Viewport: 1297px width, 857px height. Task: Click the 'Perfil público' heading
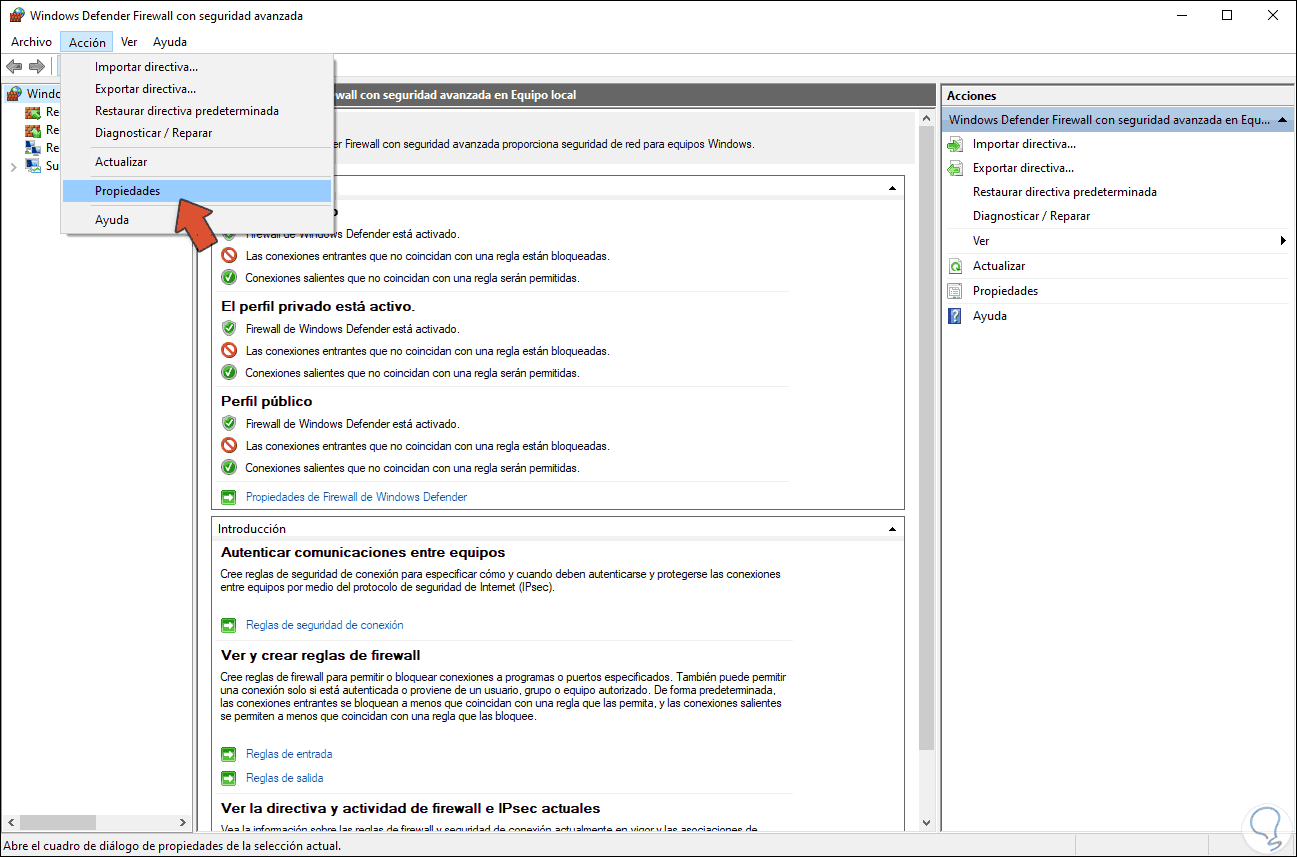coord(266,401)
